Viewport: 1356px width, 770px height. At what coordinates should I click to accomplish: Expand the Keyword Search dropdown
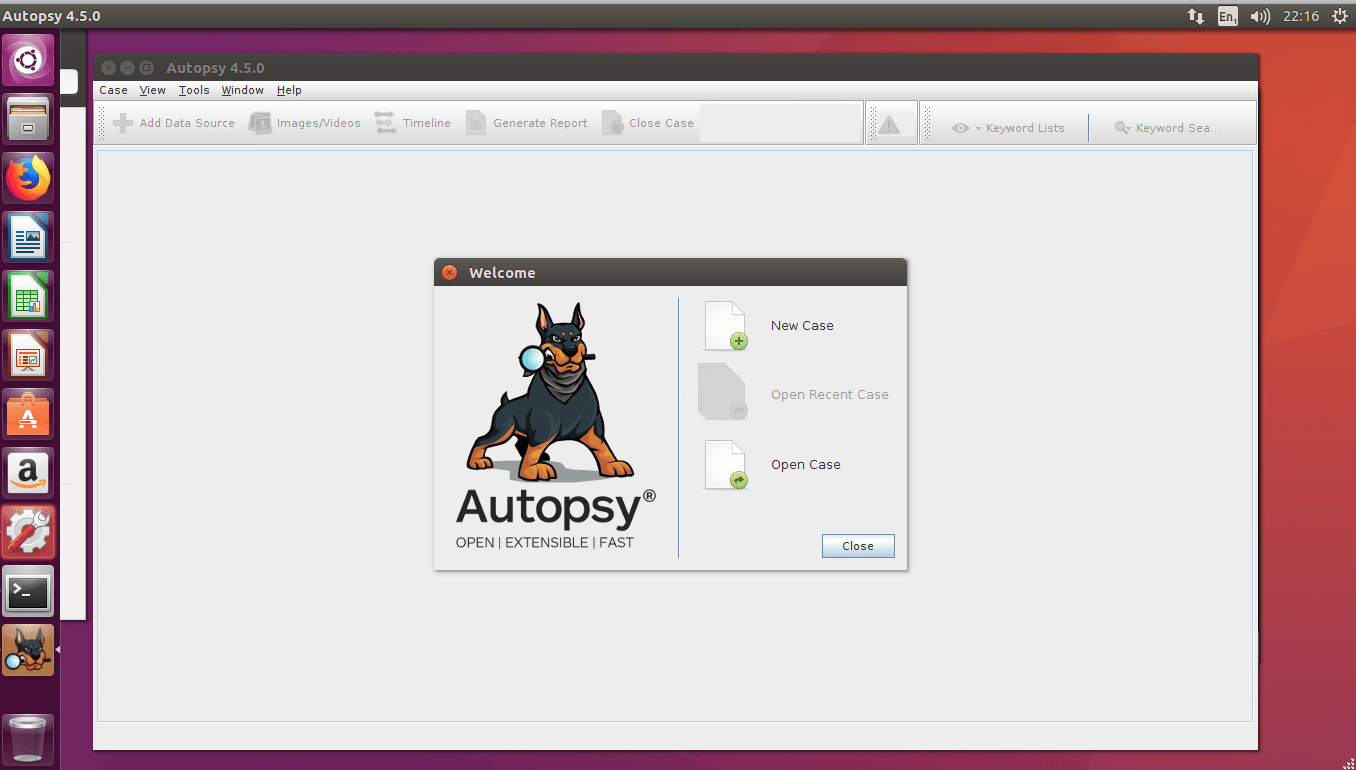[1168, 128]
